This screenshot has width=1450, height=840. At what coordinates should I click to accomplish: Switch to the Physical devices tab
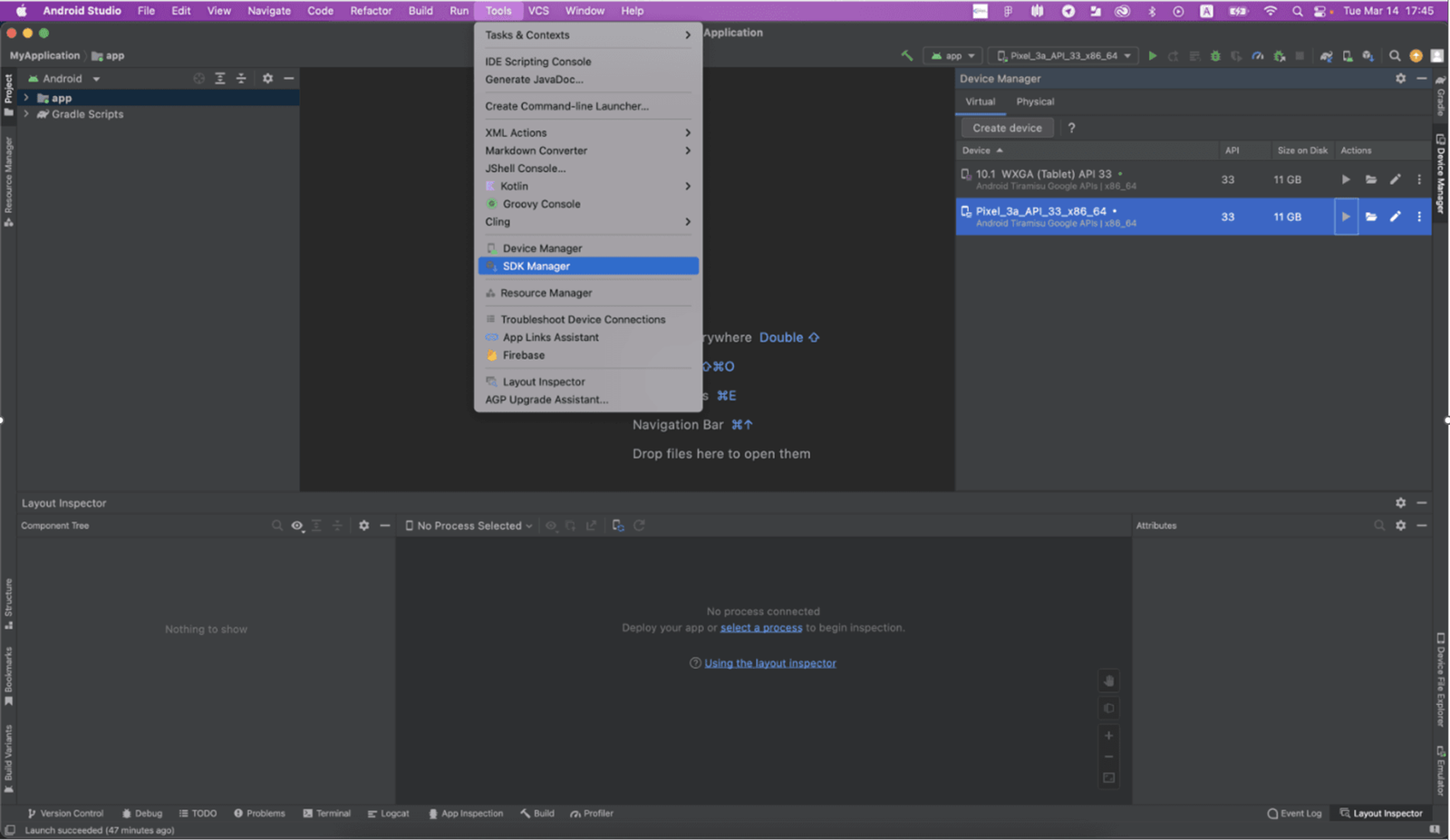1035,101
